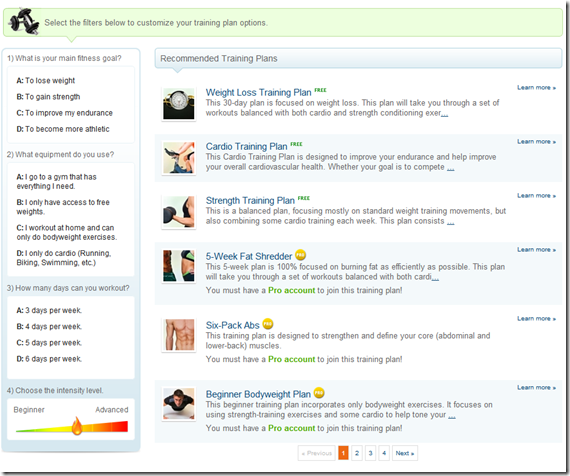Screen dimensions: 570x476
Task: Go to results page 2
Action: pos(357,453)
